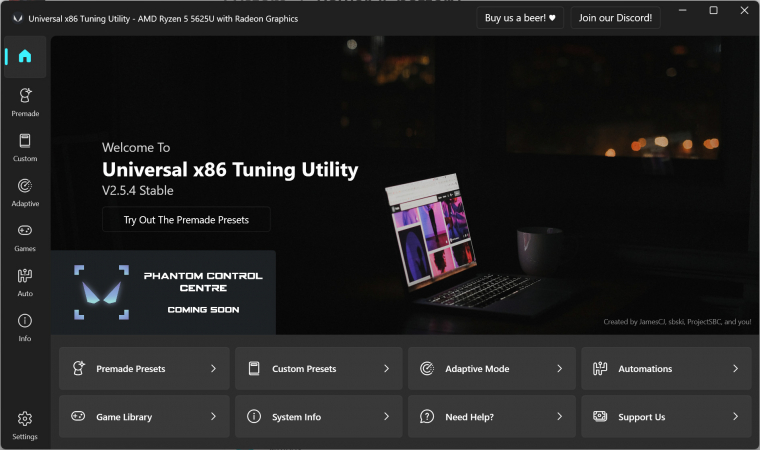Go to the Automations card
This screenshot has width=760, height=450.
point(665,369)
